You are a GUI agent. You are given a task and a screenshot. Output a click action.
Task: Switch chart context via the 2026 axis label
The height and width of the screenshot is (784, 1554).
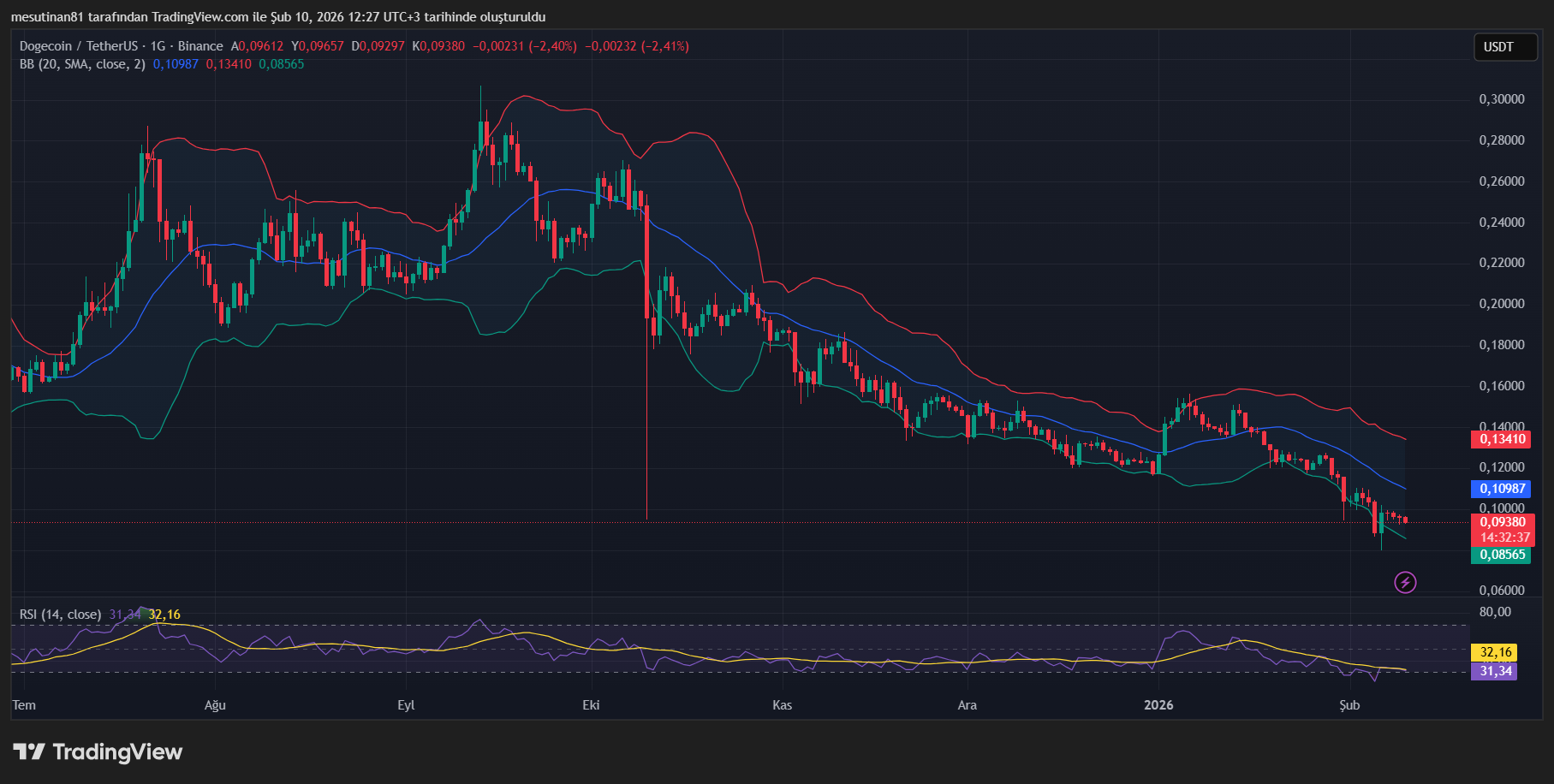coord(1159,705)
